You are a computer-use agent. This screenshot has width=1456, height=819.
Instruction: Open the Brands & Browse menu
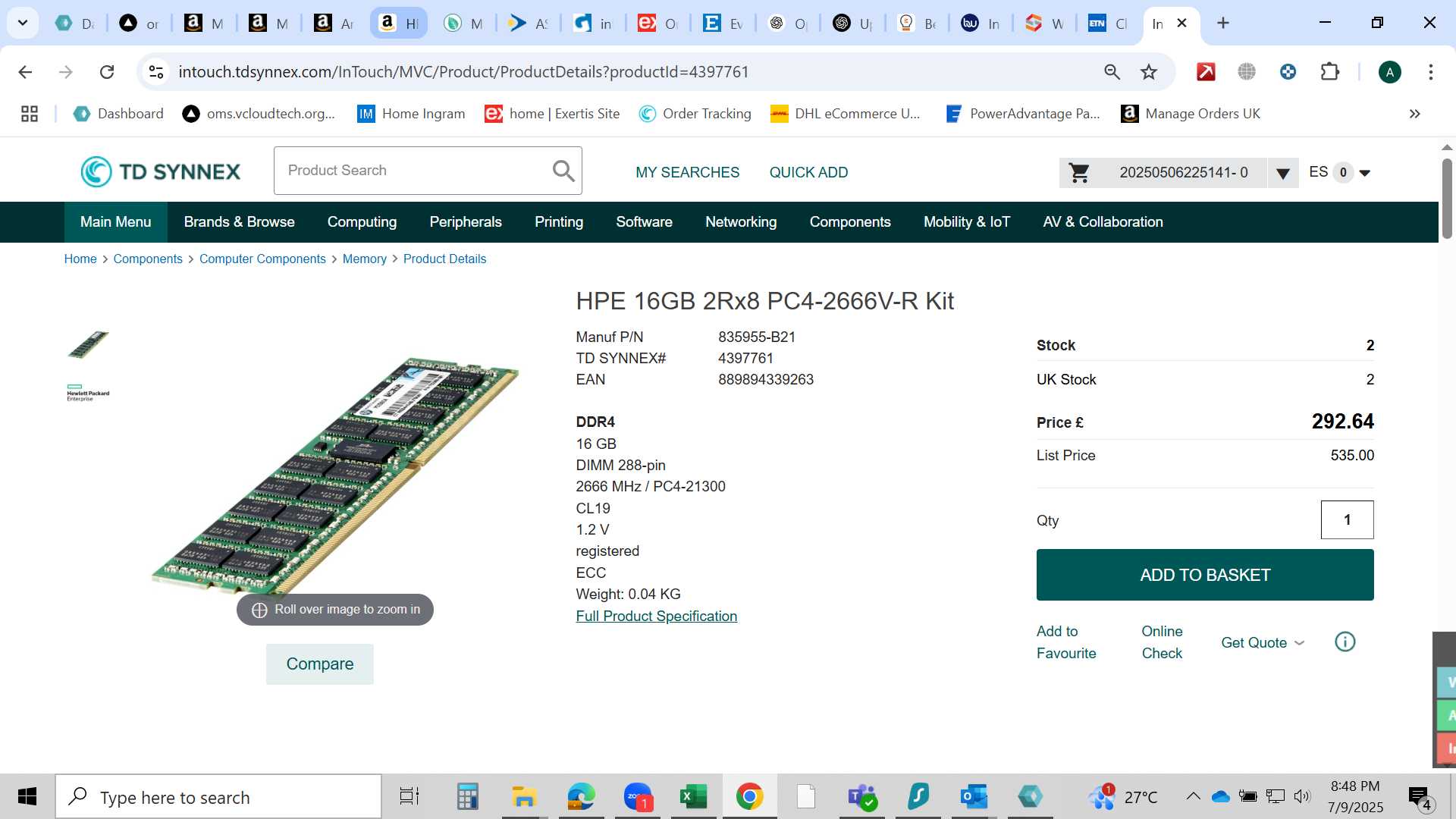(x=239, y=222)
